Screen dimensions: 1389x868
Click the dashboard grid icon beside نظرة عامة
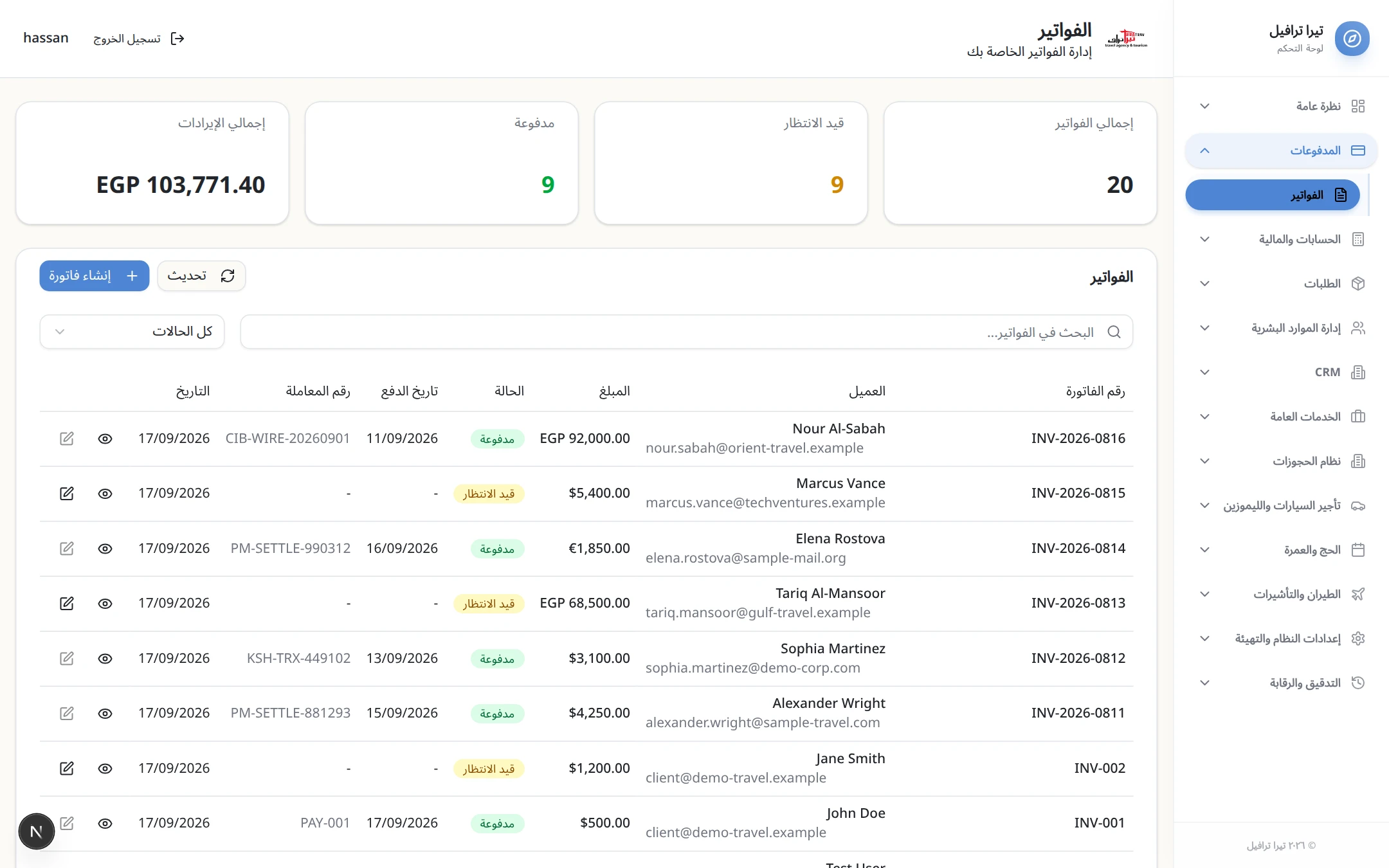pyautogui.click(x=1358, y=106)
